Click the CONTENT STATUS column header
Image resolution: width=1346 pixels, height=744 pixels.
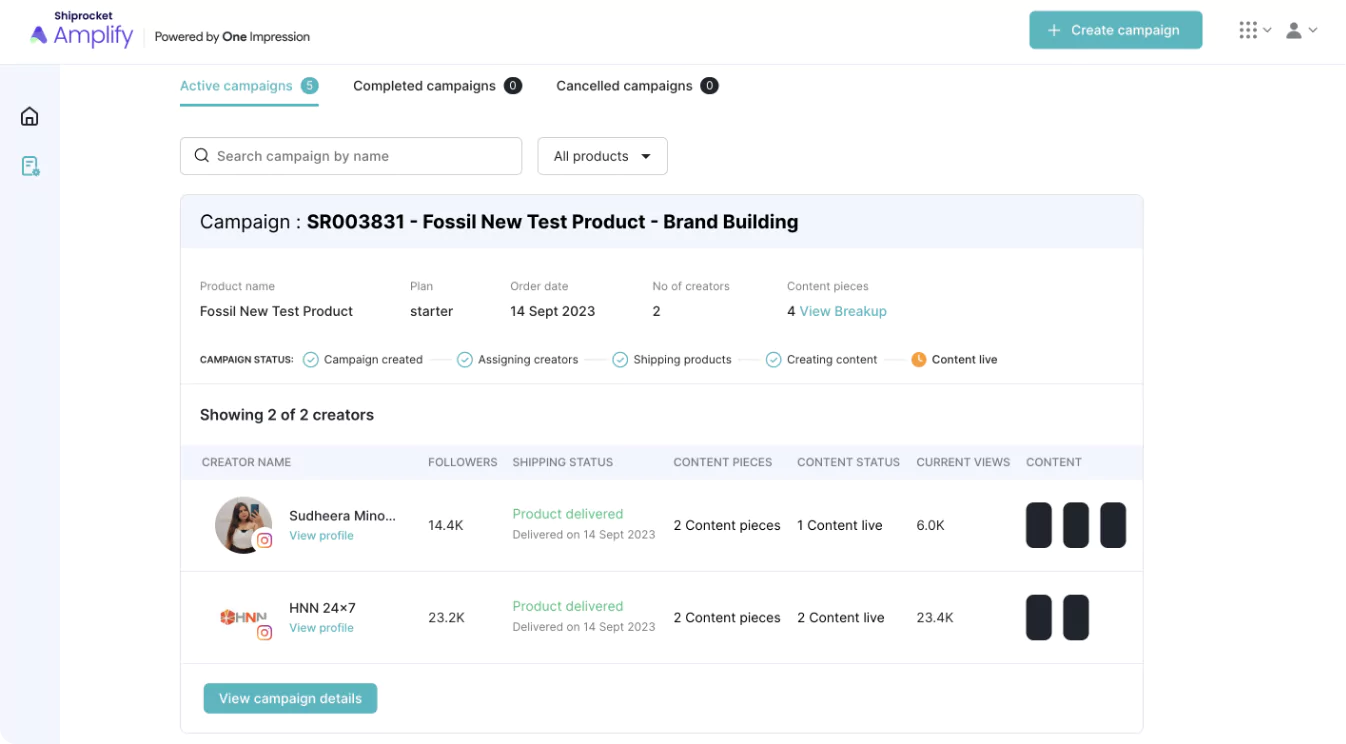point(848,462)
